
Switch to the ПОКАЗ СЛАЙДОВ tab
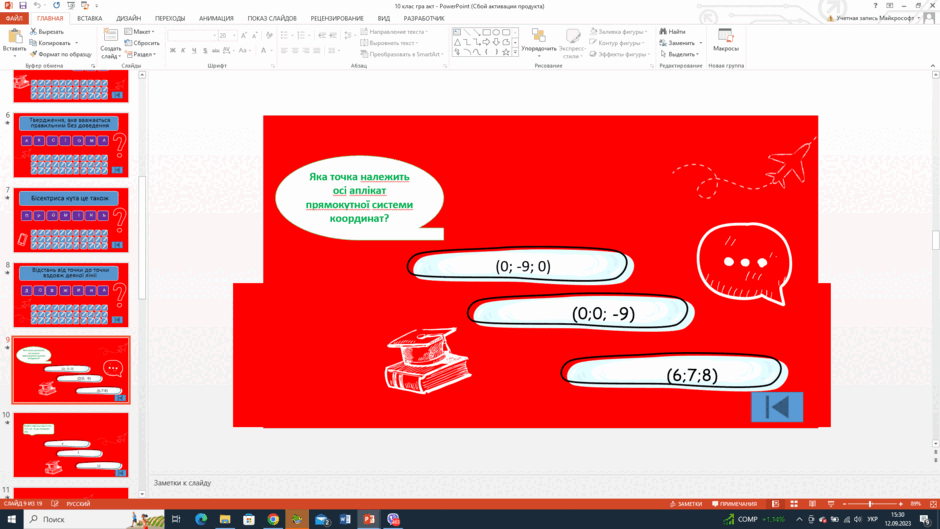272,19
